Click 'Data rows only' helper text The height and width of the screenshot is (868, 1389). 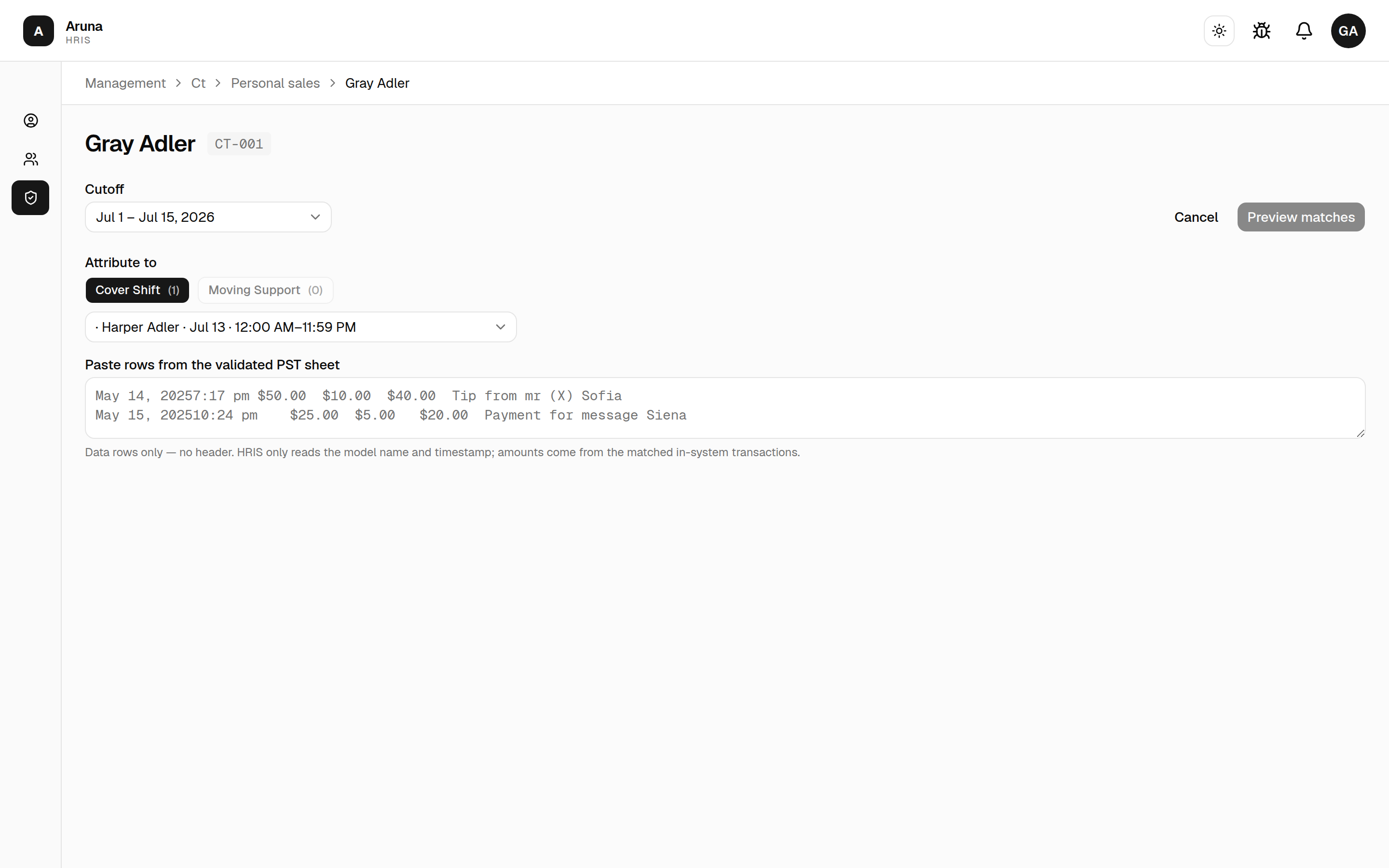[x=443, y=452]
